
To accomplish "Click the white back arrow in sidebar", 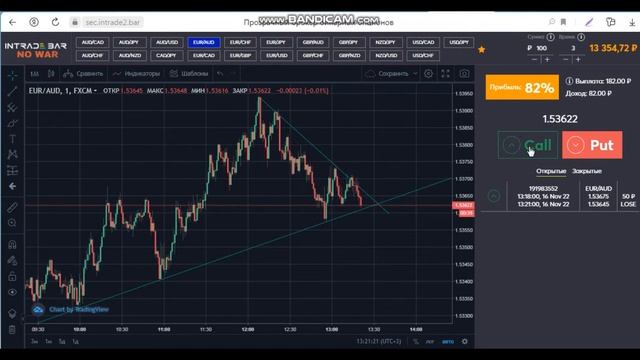I will (13, 186).
